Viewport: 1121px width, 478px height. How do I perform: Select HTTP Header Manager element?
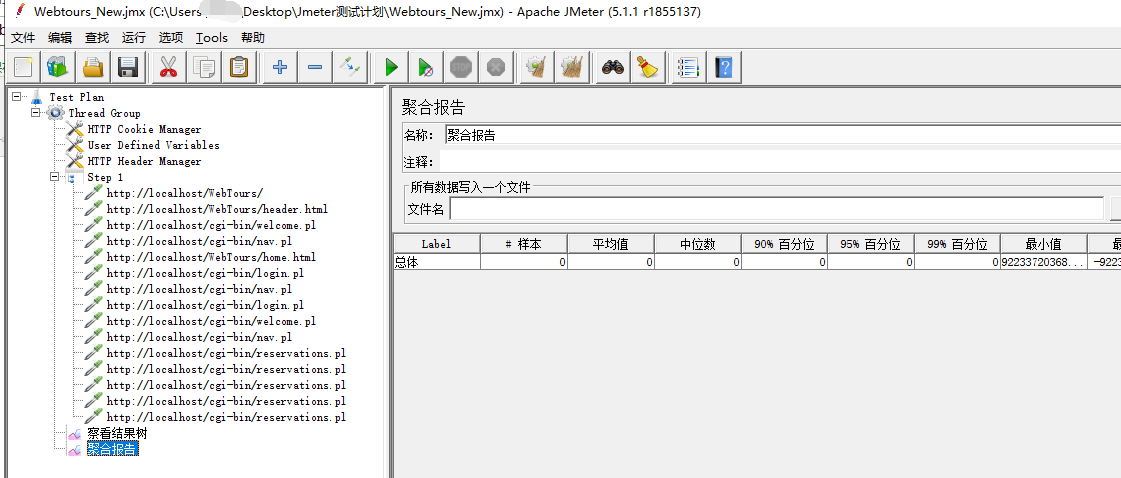144,161
